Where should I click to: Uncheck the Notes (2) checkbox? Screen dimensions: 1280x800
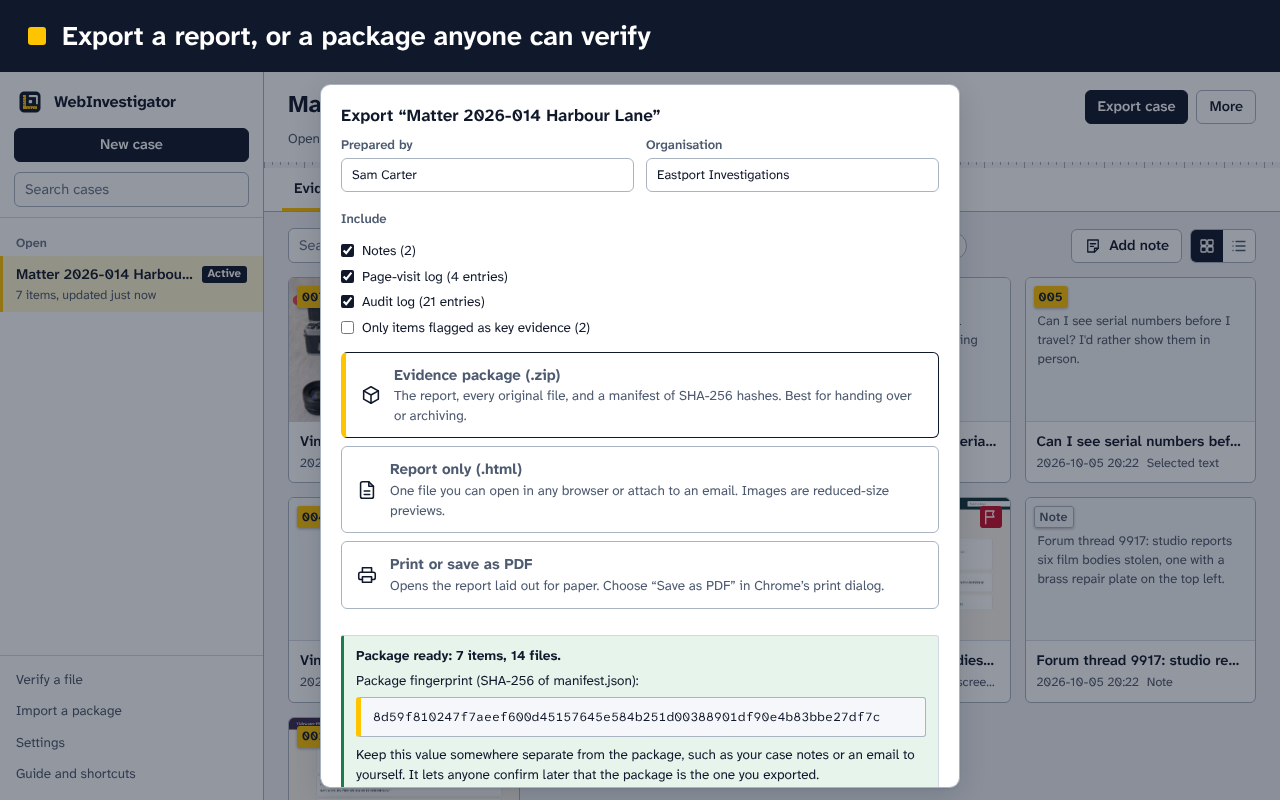tap(348, 251)
